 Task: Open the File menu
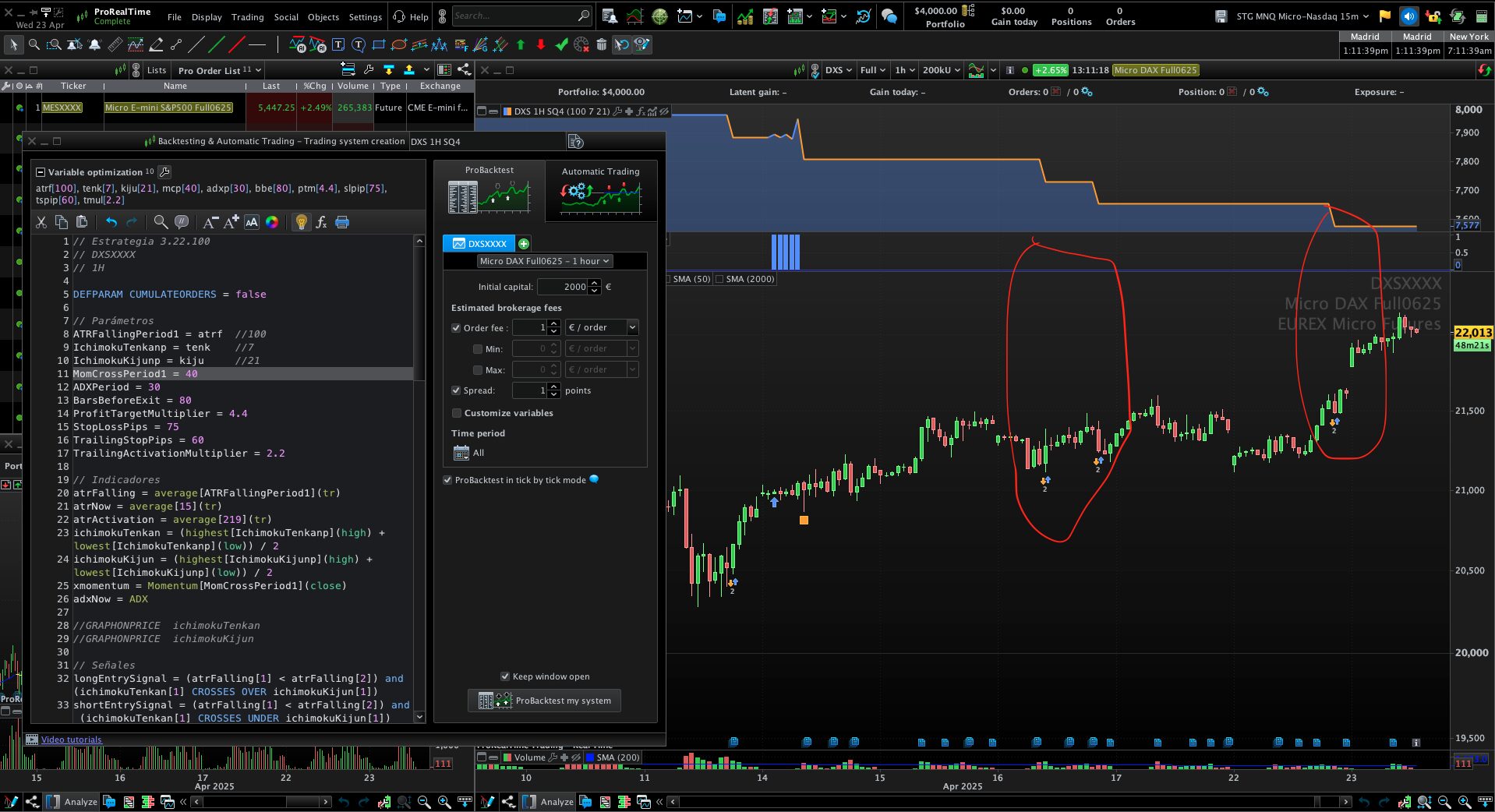pos(175,17)
